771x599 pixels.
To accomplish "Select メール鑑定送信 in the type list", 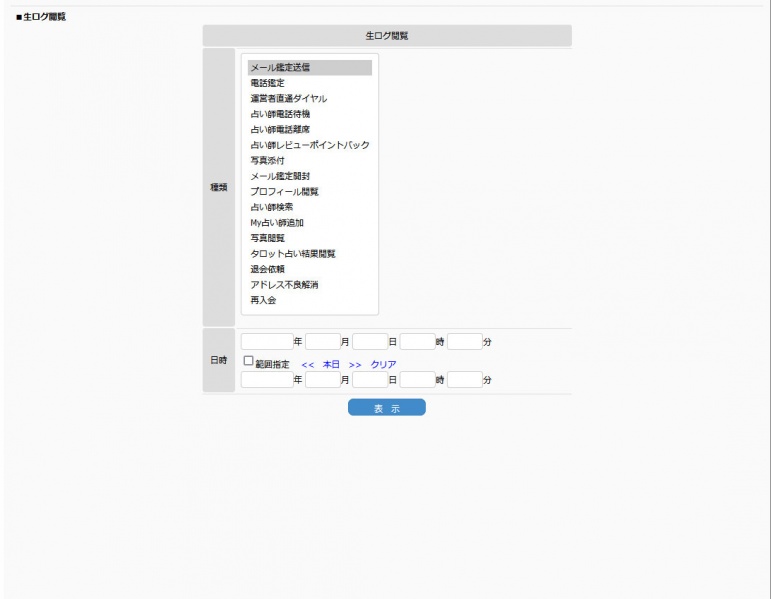I will [308, 68].
